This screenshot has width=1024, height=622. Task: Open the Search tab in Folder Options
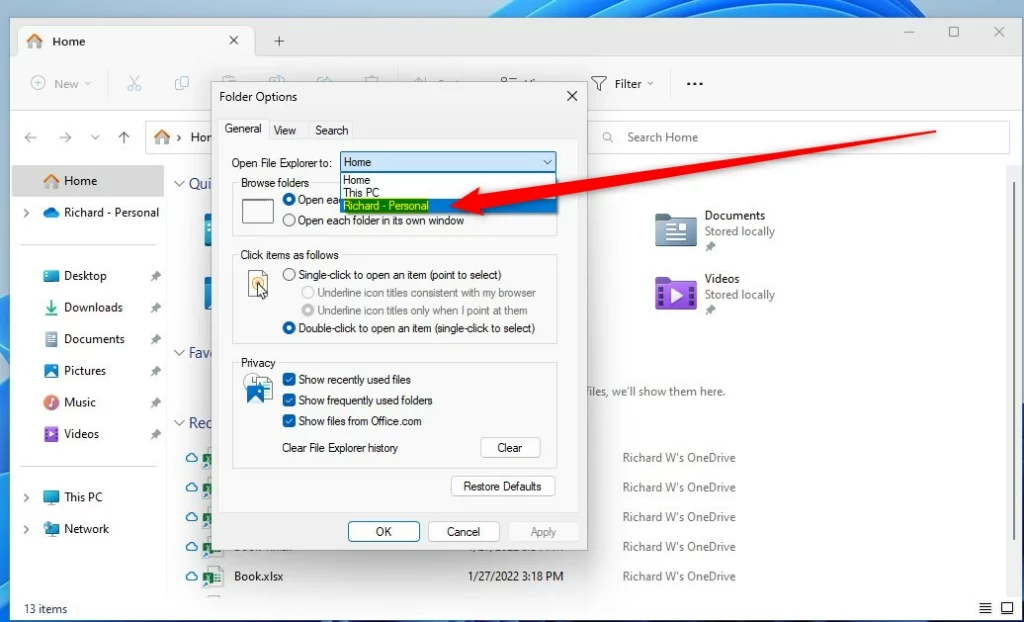point(331,130)
